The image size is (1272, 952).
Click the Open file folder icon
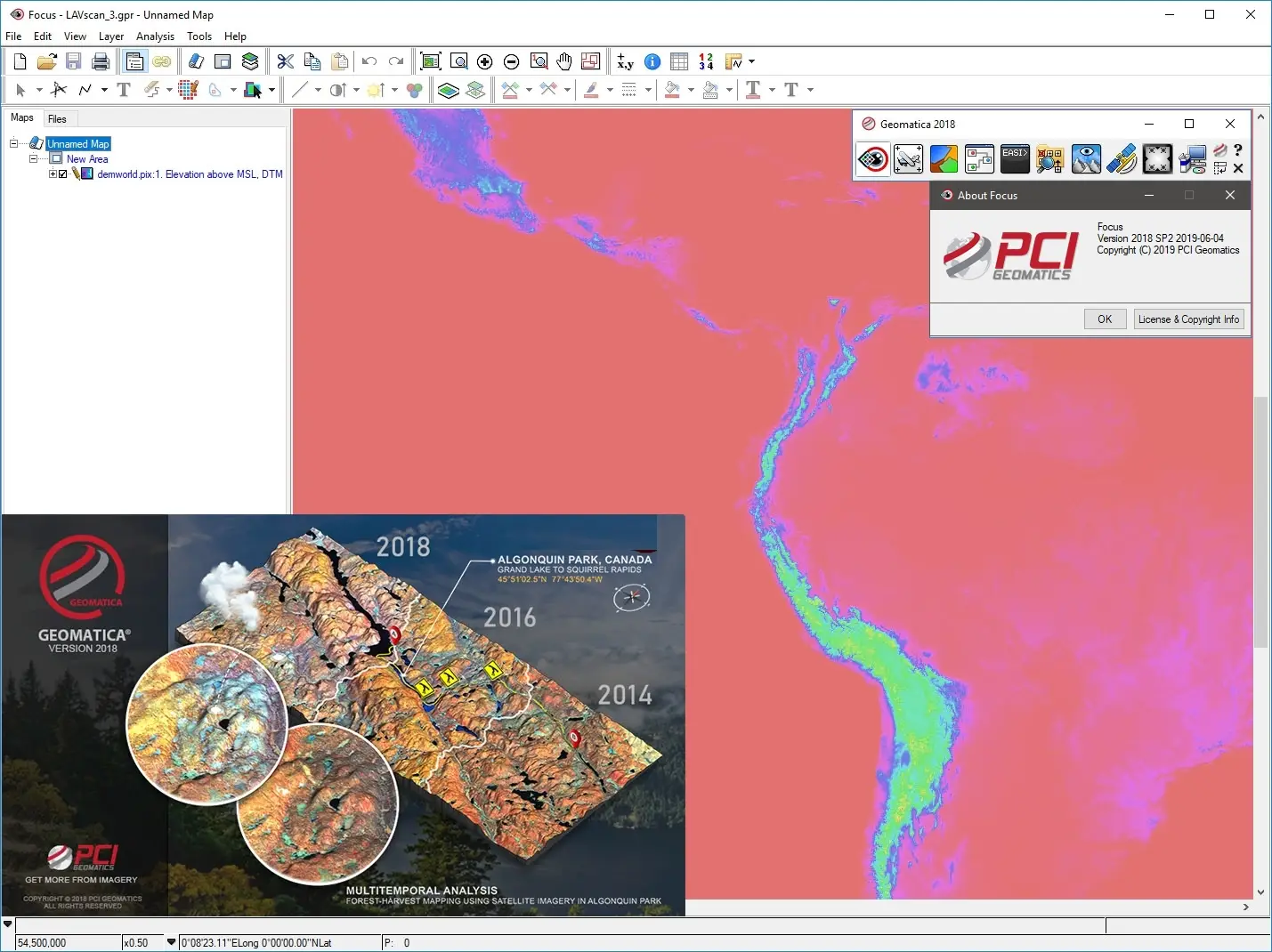click(46, 61)
